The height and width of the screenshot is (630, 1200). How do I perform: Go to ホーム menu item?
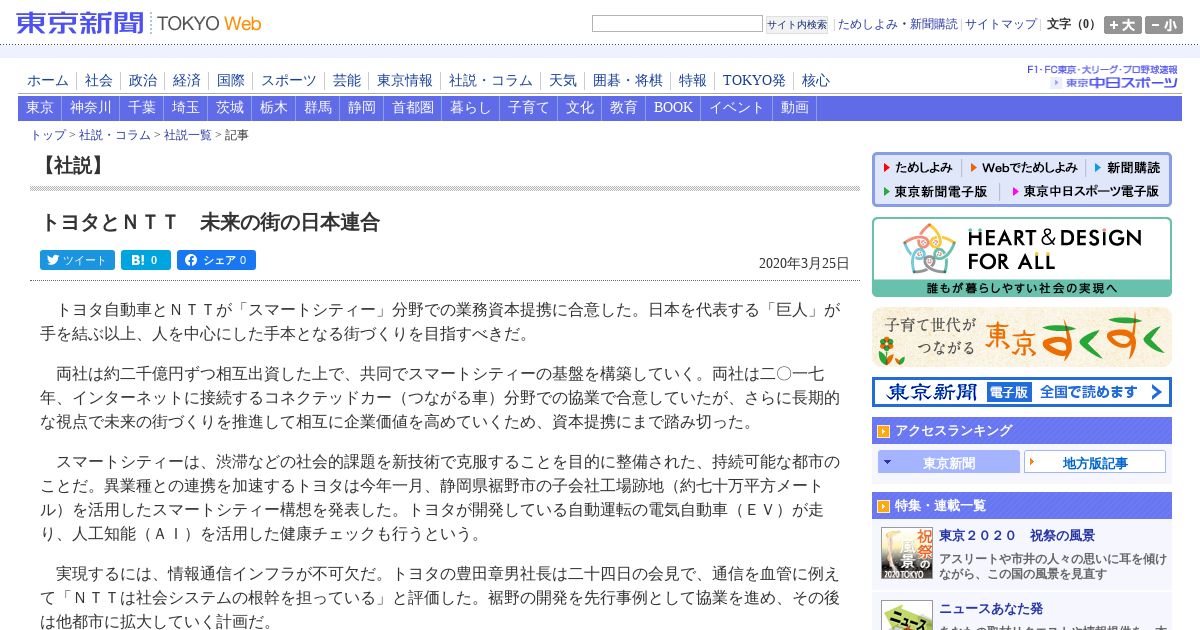tap(48, 80)
